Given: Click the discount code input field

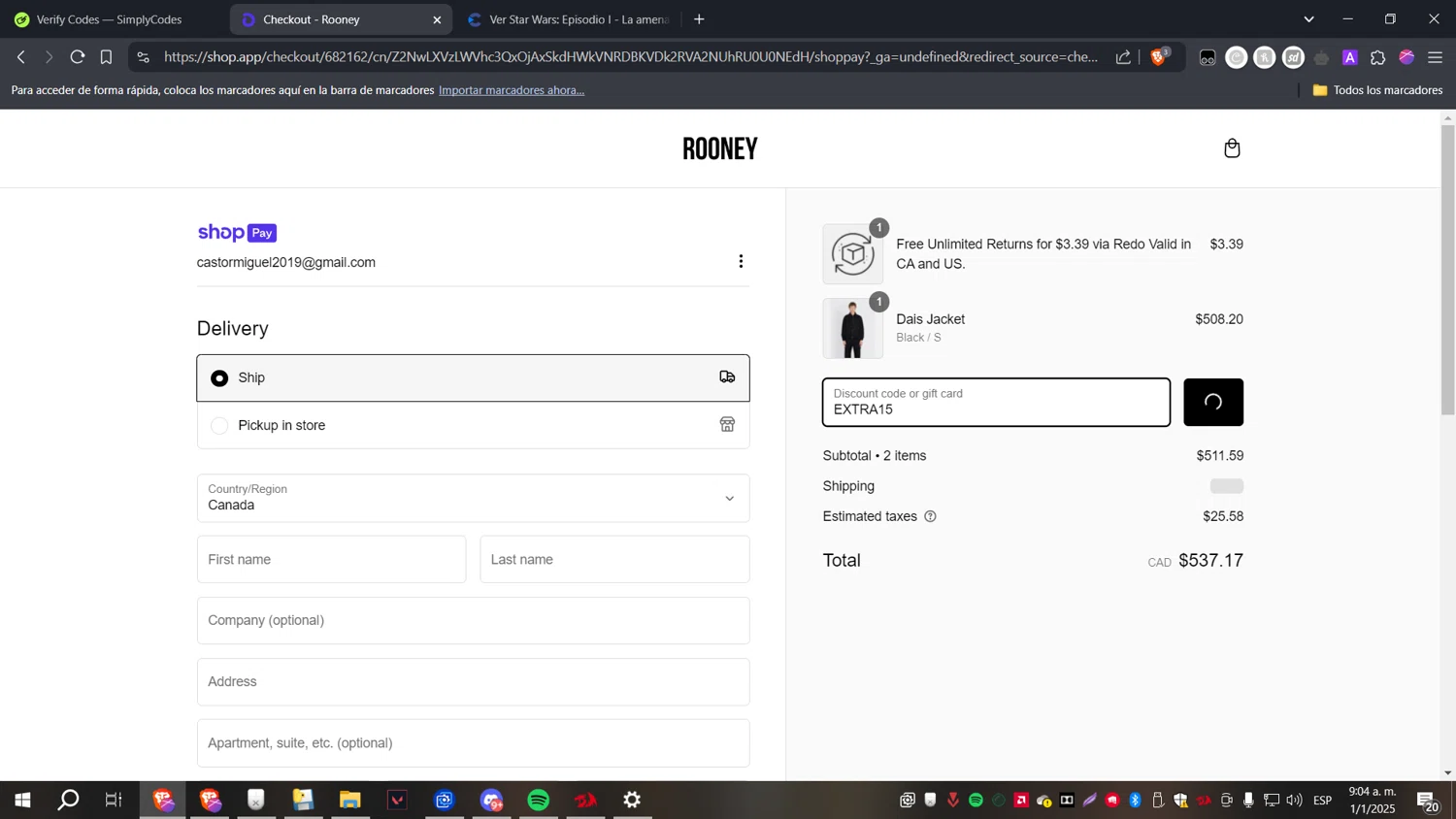Looking at the screenshot, I should pyautogui.click(x=996, y=402).
